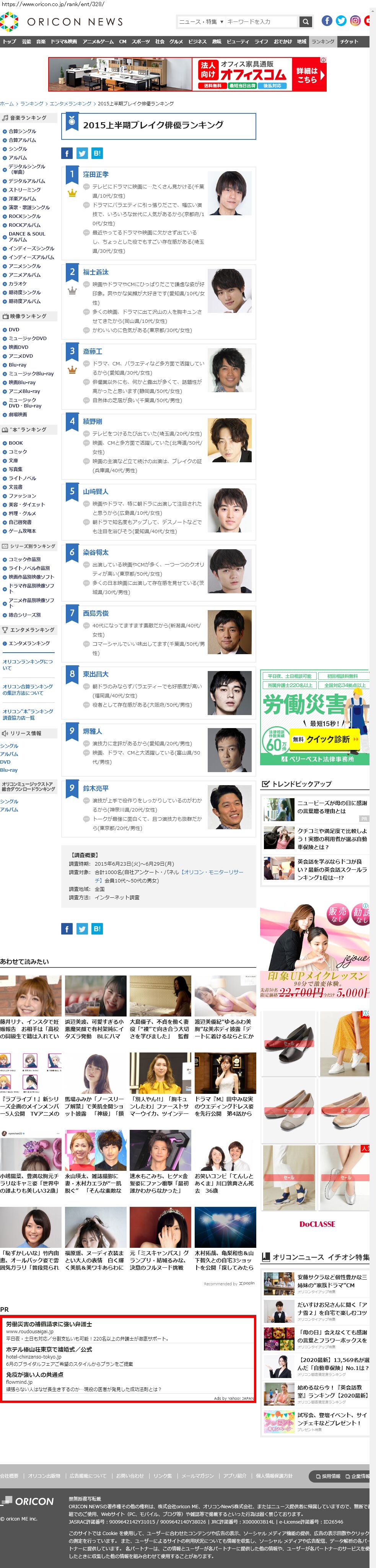Click the DoCLASSE brand ad logo
This screenshot has height=1568, width=376.
(317, 1223)
